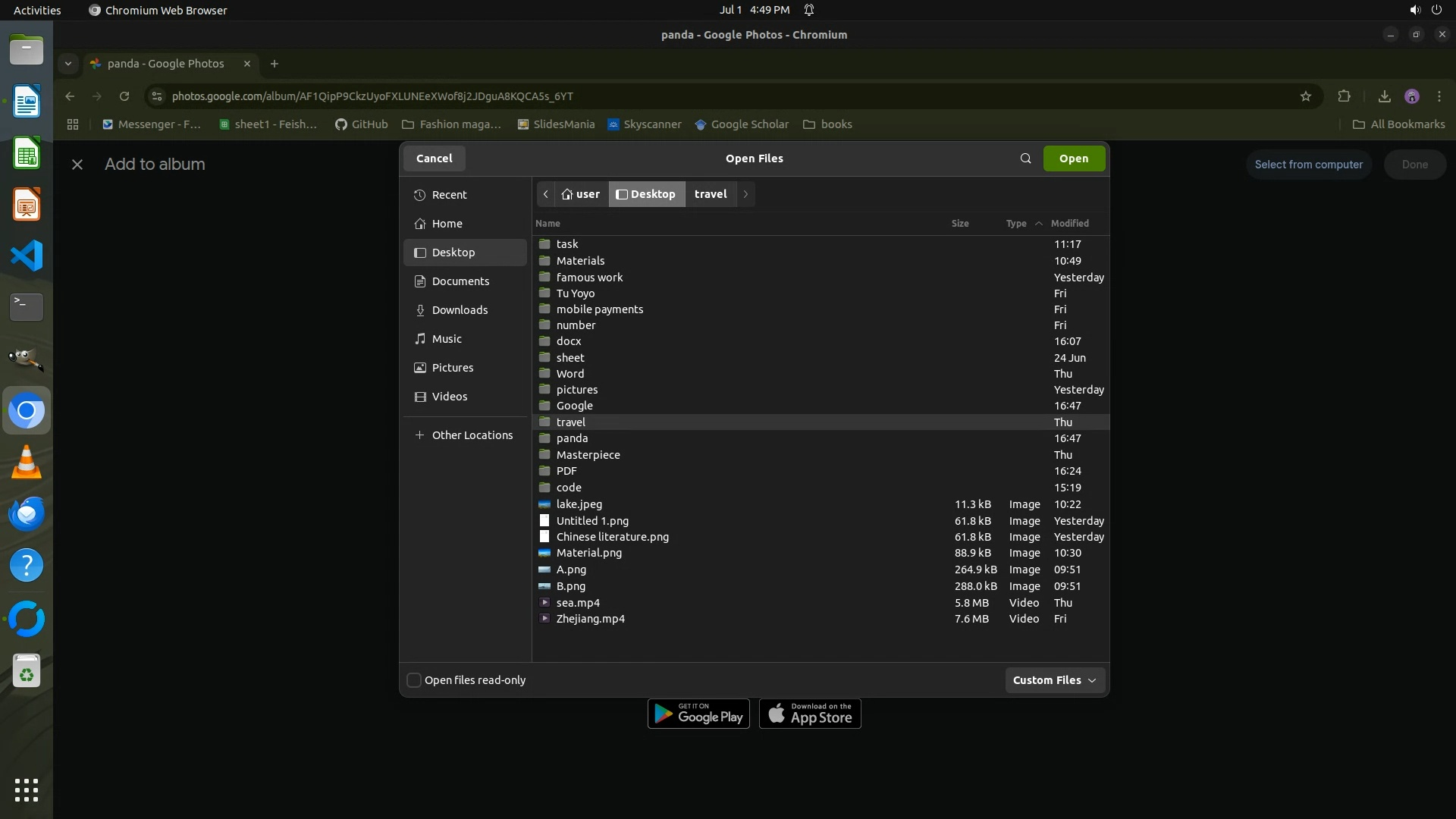This screenshot has width=1456, height=819.
Task: Click the search icon in Open Files dialog
Action: coord(1025,158)
